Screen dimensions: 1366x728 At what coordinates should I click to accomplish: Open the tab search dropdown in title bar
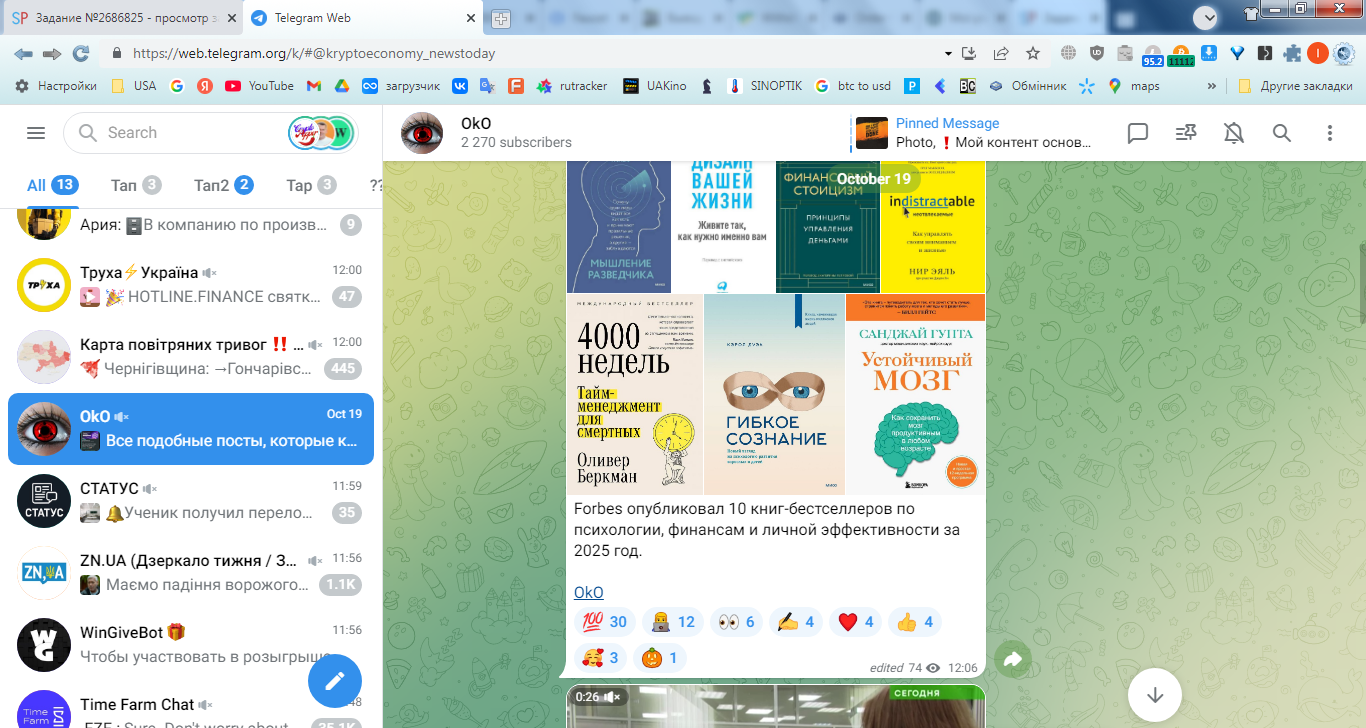click(1205, 17)
